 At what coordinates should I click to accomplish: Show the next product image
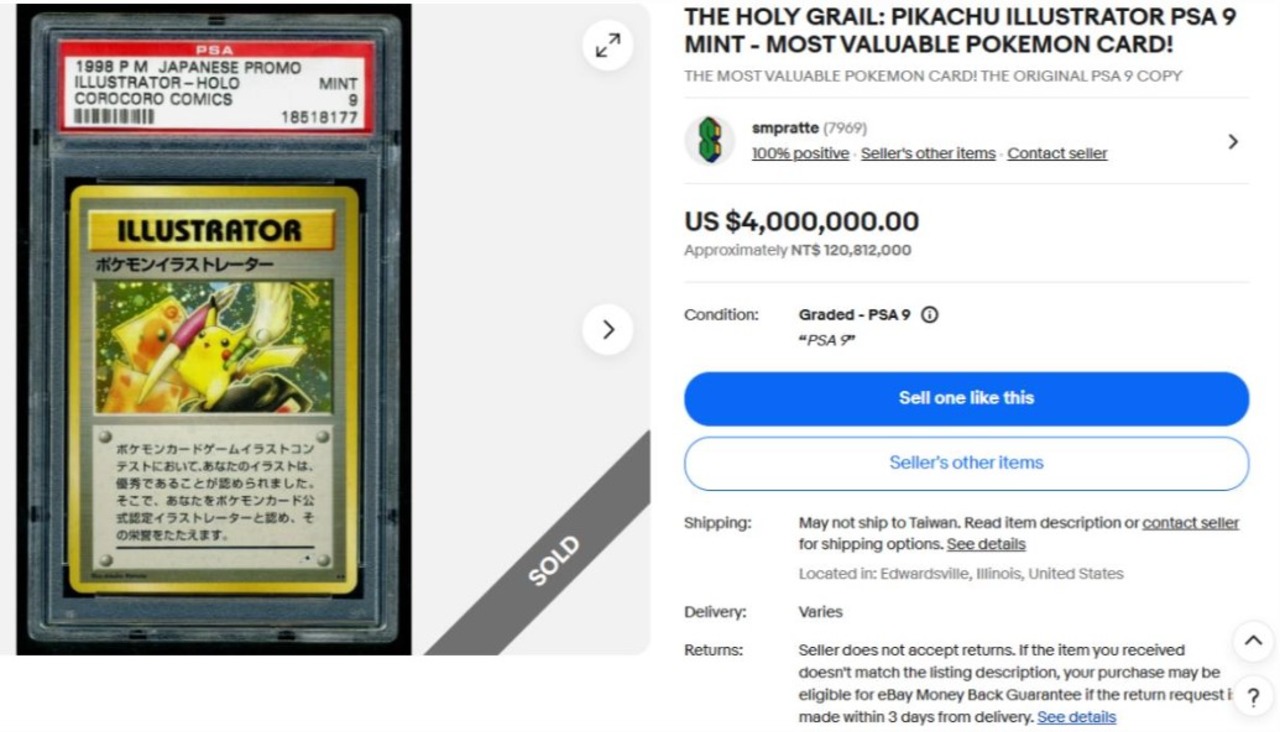[608, 329]
